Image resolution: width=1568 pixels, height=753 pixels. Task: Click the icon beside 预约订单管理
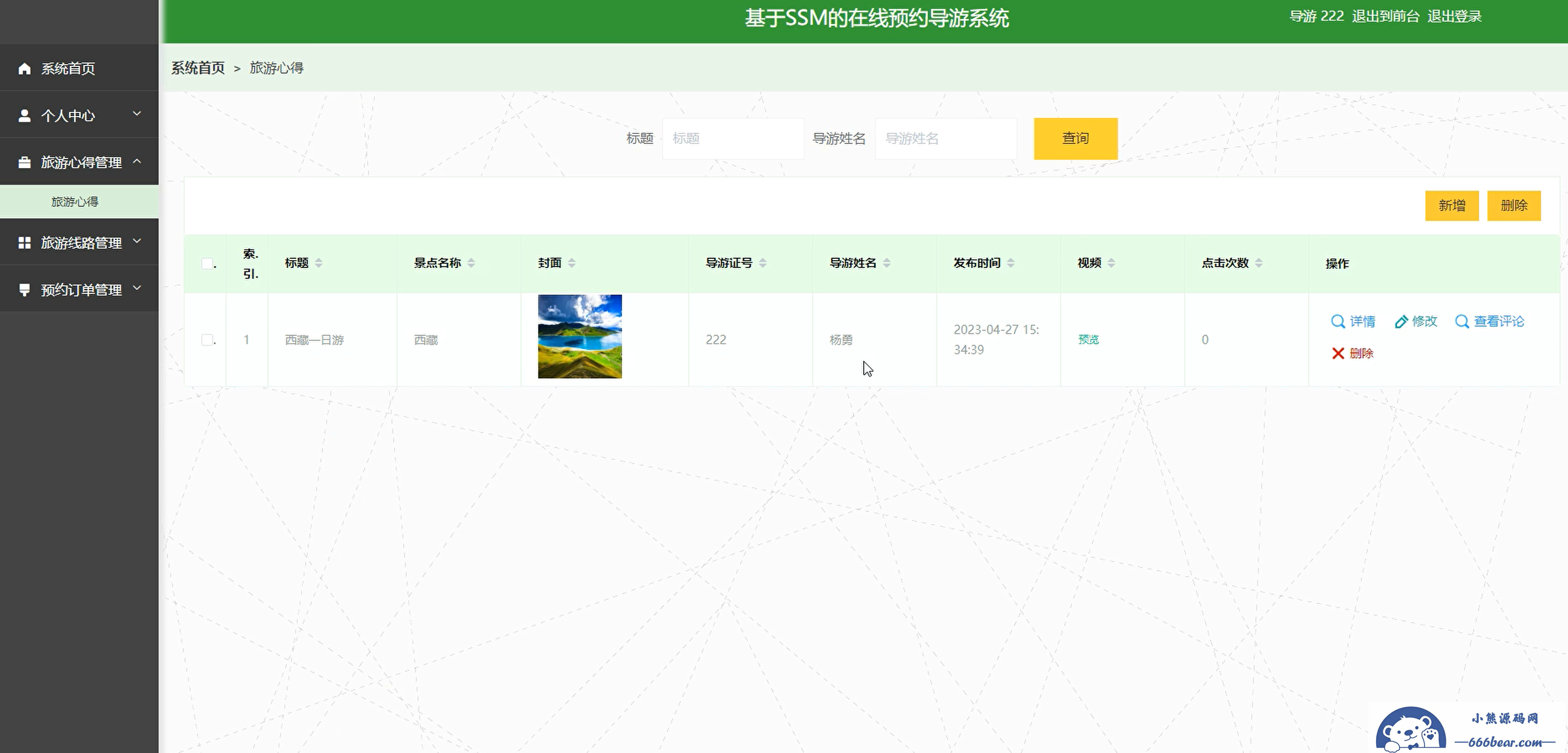tap(25, 289)
